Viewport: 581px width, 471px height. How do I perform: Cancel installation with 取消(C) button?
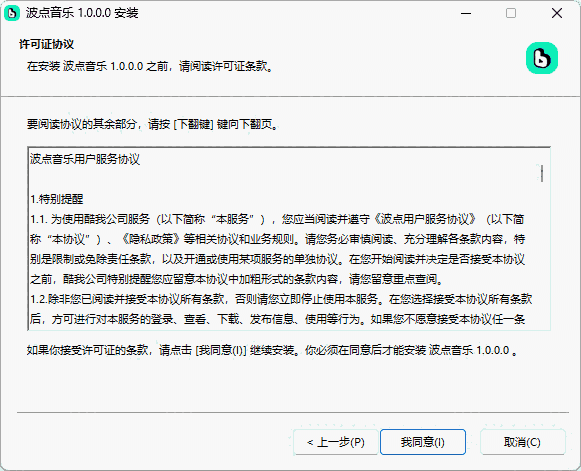pyautogui.click(x=522, y=442)
